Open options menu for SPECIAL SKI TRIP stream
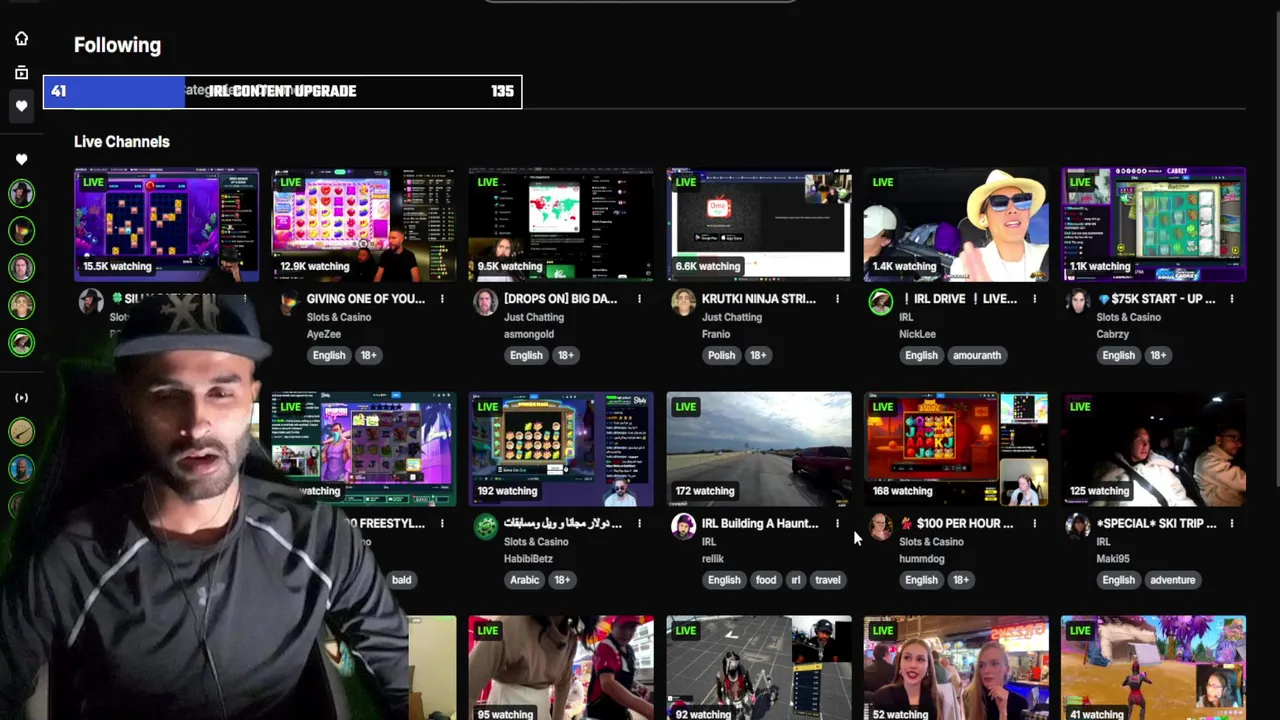This screenshot has width=1280, height=720. [x=1232, y=523]
